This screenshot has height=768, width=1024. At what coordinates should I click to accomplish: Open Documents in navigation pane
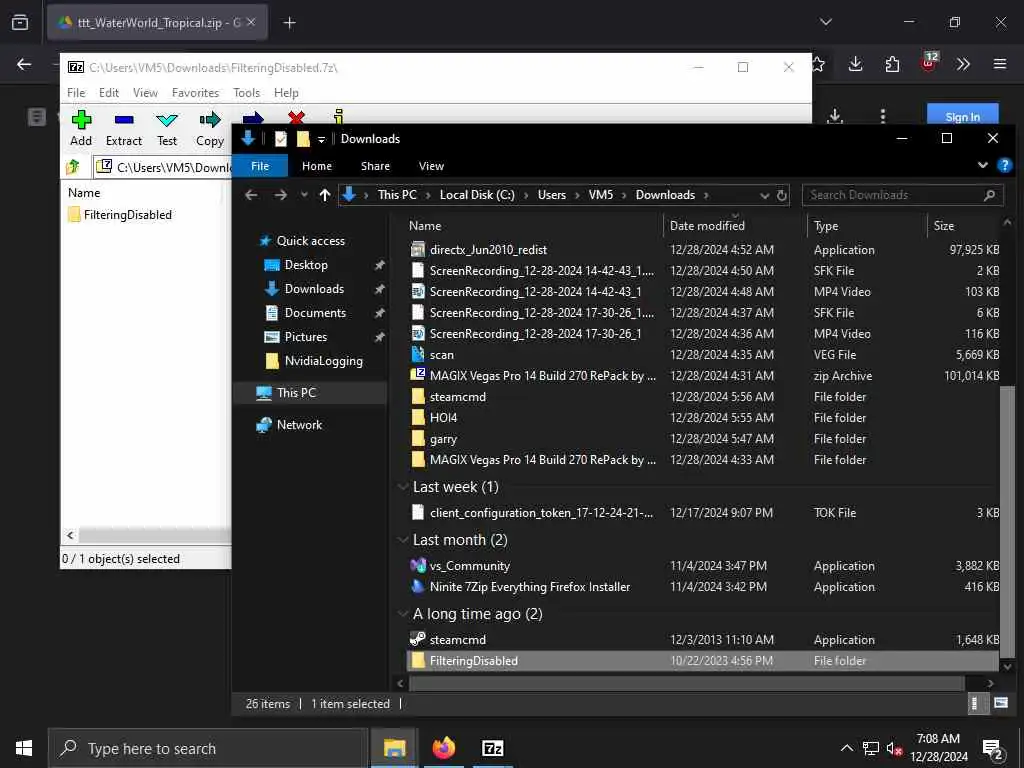315,313
